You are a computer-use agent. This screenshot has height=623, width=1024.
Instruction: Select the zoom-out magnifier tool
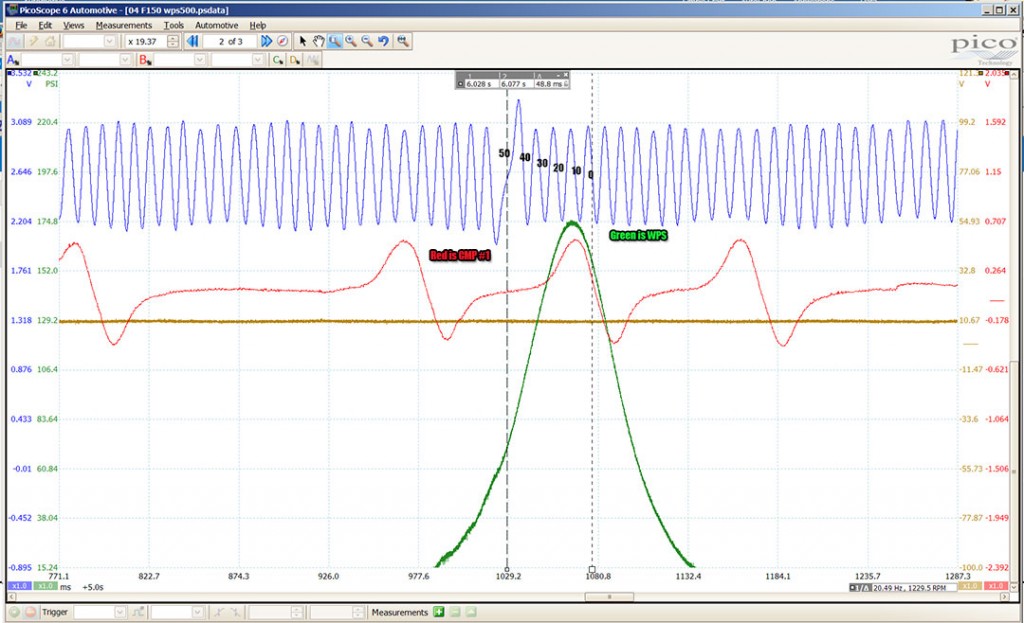pos(367,41)
